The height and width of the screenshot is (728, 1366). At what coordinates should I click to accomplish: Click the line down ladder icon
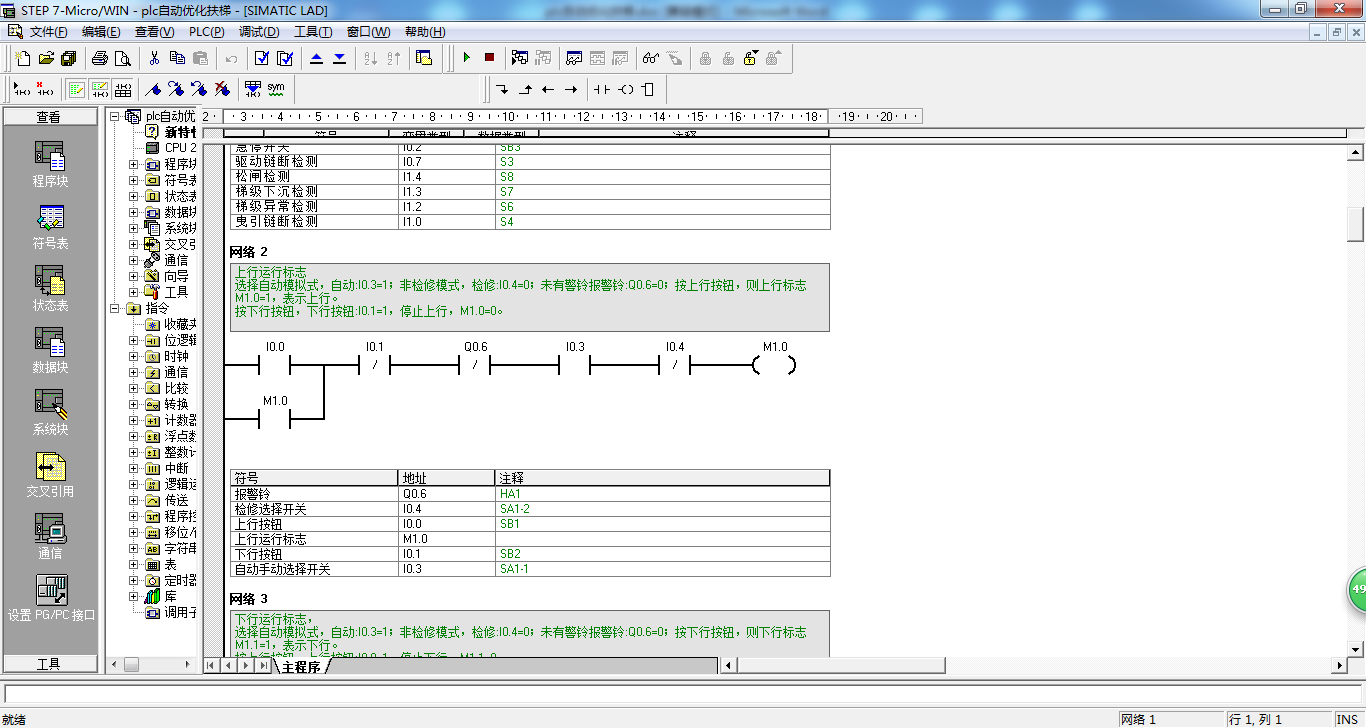point(502,89)
